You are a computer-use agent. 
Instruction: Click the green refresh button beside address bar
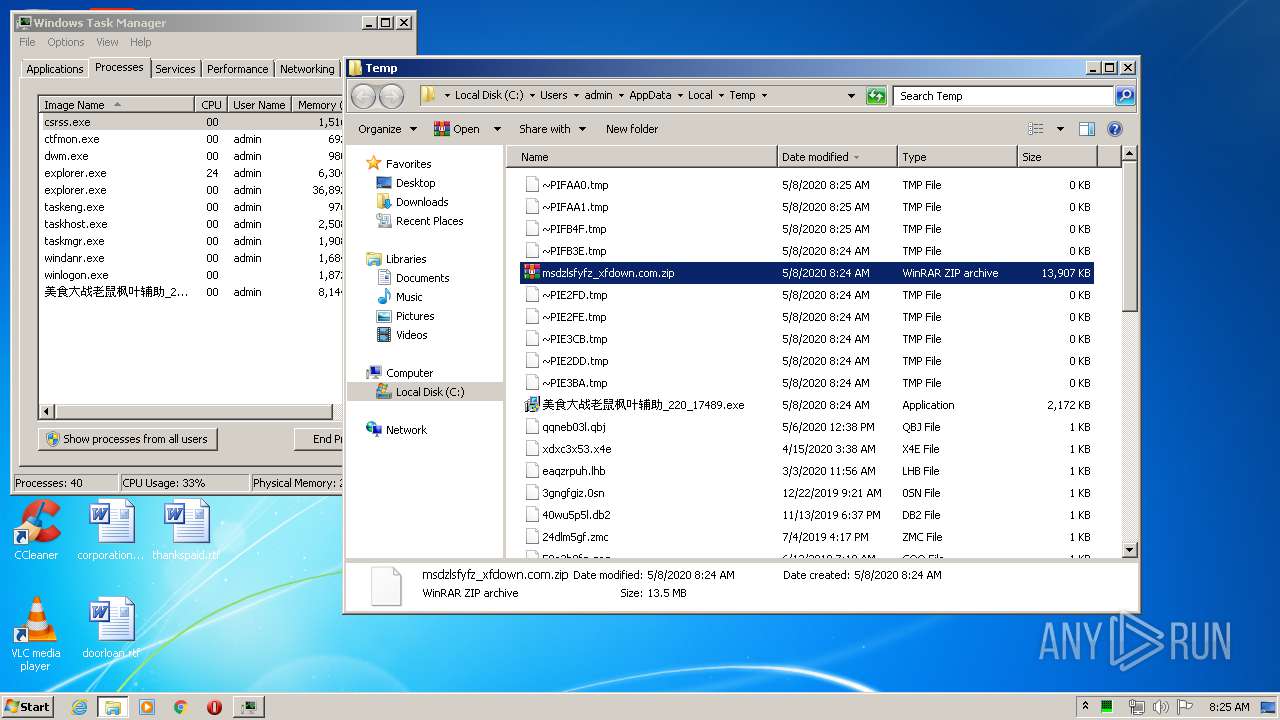tap(876, 96)
